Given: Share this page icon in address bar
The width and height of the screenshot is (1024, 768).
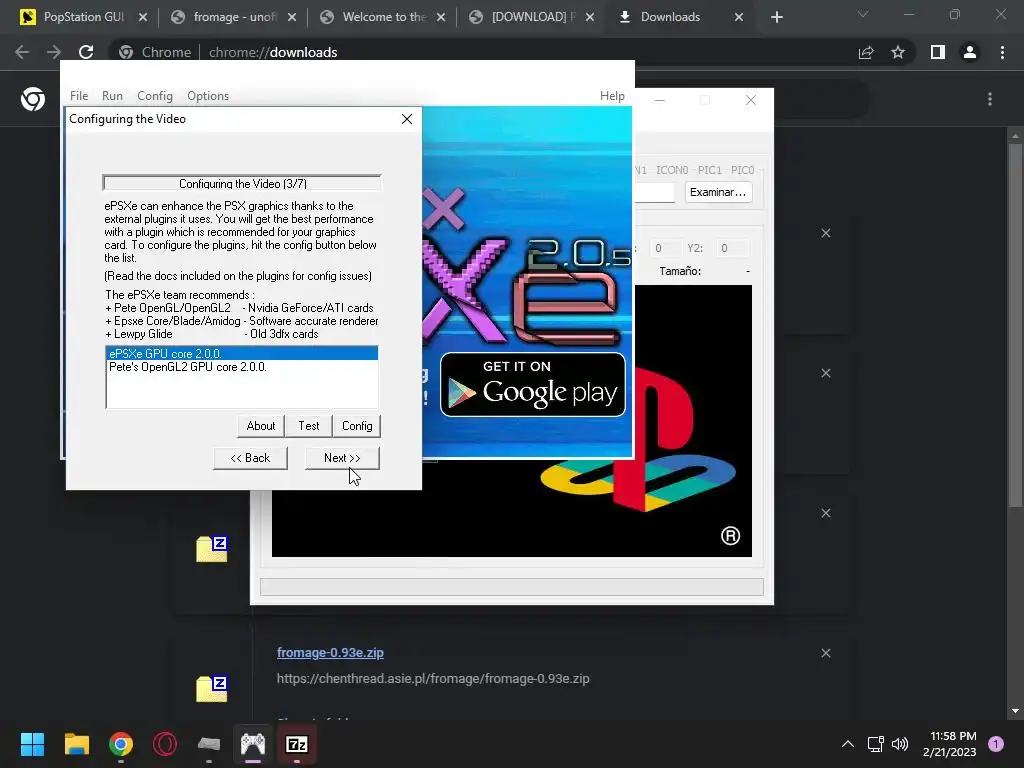Looking at the screenshot, I should coord(866,52).
